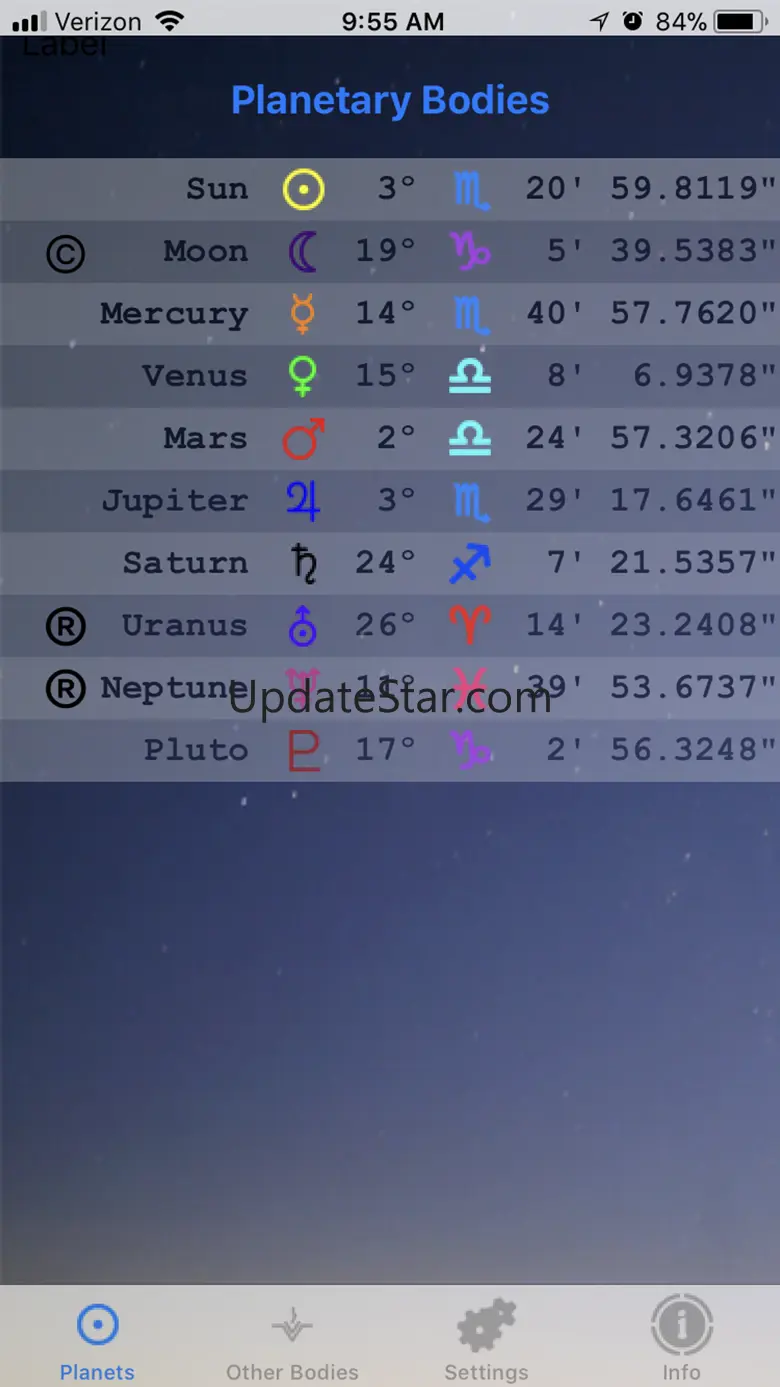Tap the circled C marker beside Moon
The width and height of the screenshot is (780, 1387).
click(x=66, y=254)
